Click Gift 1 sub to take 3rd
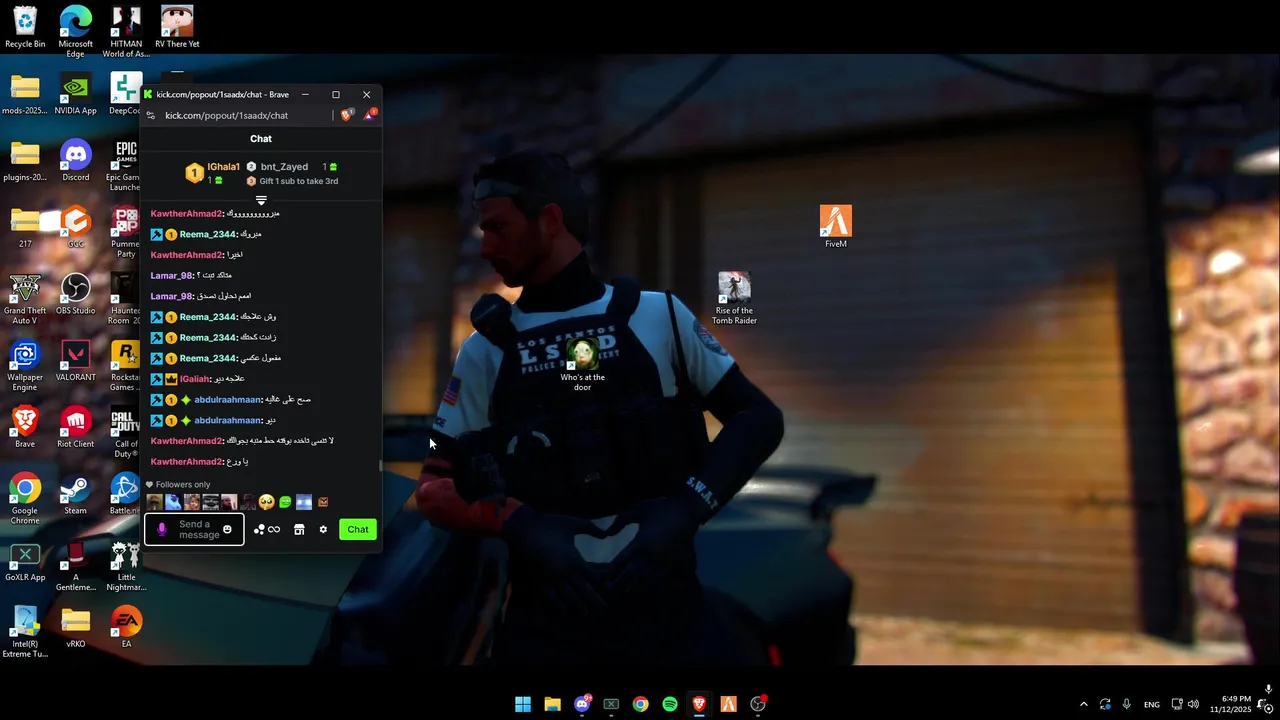 pyautogui.click(x=299, y=181)
